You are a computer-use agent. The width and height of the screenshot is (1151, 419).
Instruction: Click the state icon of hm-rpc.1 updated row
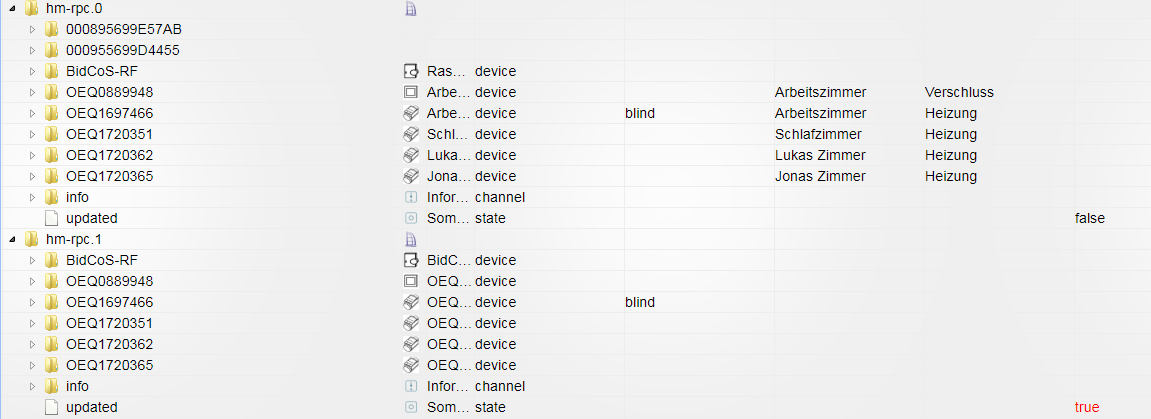coord(410,408)
